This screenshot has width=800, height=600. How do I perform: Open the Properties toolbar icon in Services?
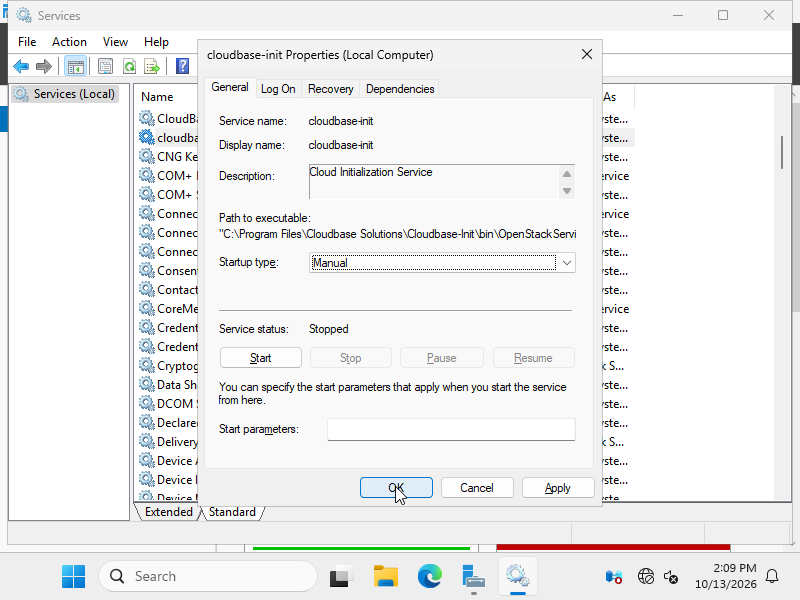106,66
